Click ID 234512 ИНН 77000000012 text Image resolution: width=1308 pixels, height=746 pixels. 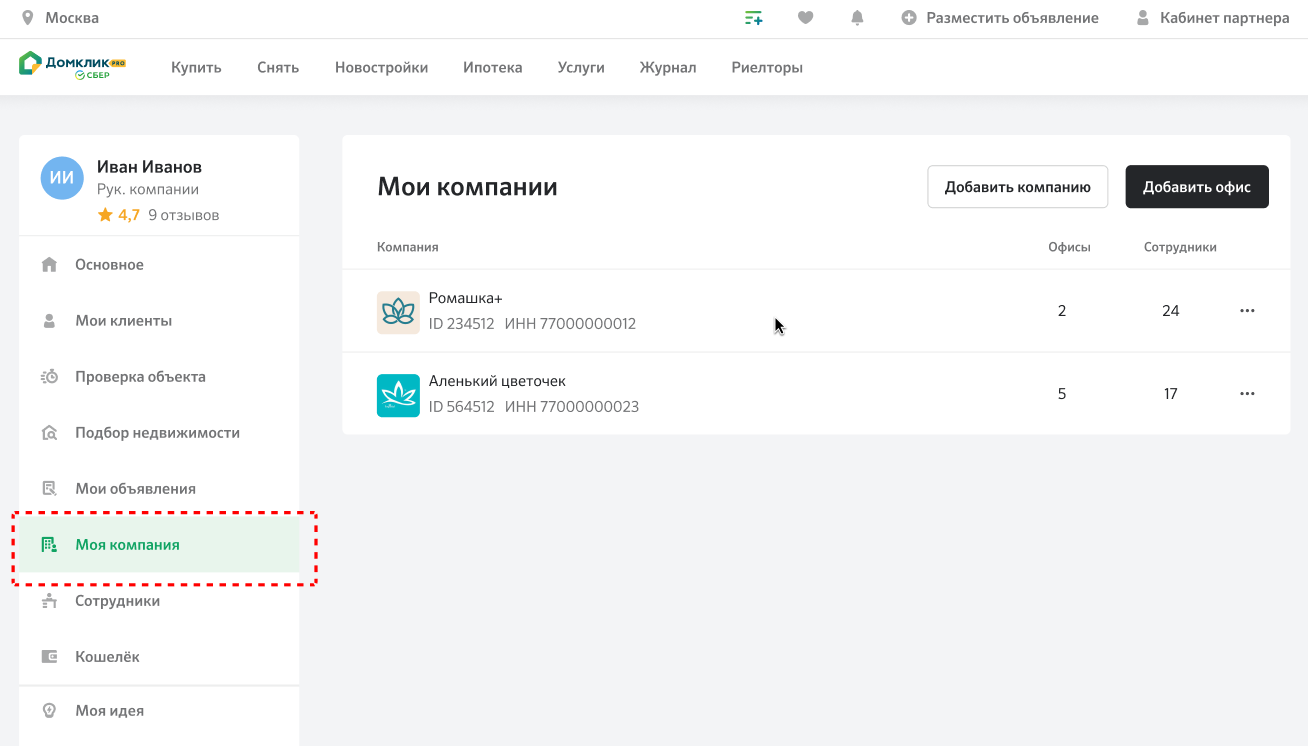pos(532,324)
